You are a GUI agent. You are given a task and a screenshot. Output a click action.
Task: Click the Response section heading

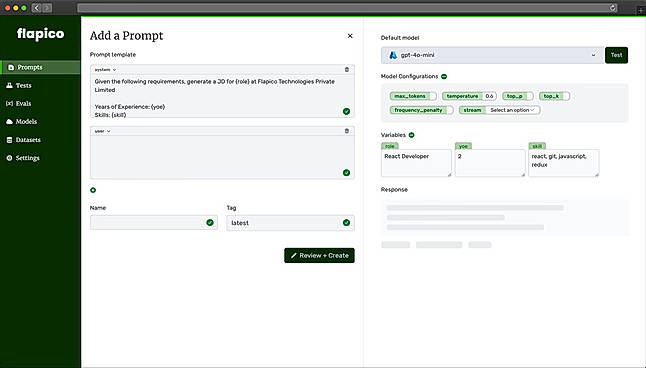[x=394, y=190]
